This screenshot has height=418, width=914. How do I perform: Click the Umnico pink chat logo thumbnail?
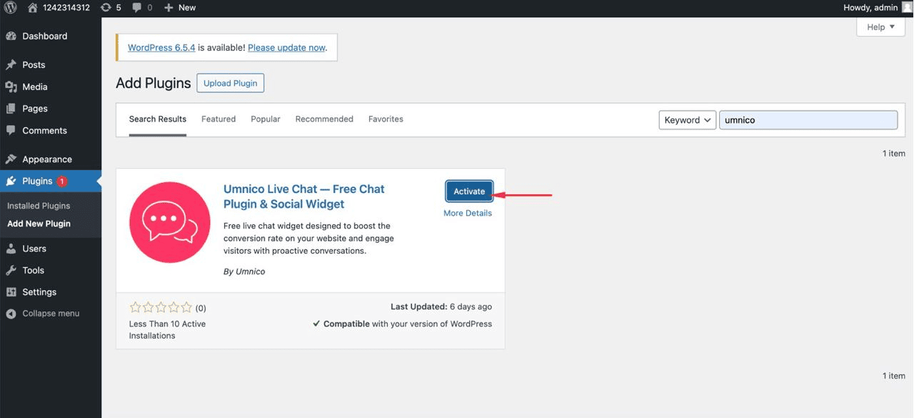[x=169, y=222]
